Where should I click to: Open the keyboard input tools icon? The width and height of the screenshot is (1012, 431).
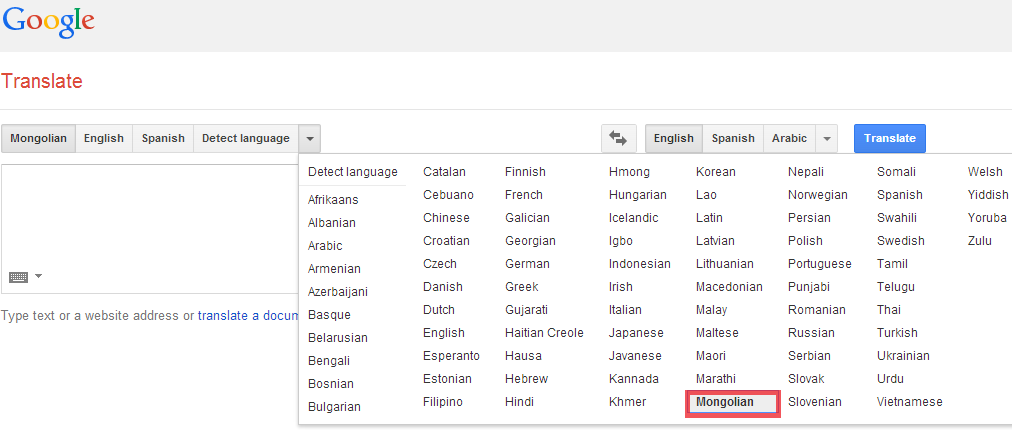(18, 277)
